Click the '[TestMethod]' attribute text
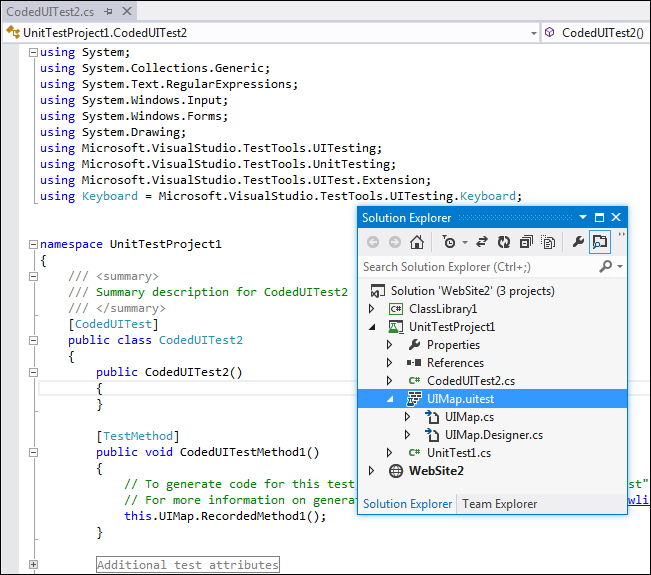This screenshot has height=575, width=651. (138, 436)
